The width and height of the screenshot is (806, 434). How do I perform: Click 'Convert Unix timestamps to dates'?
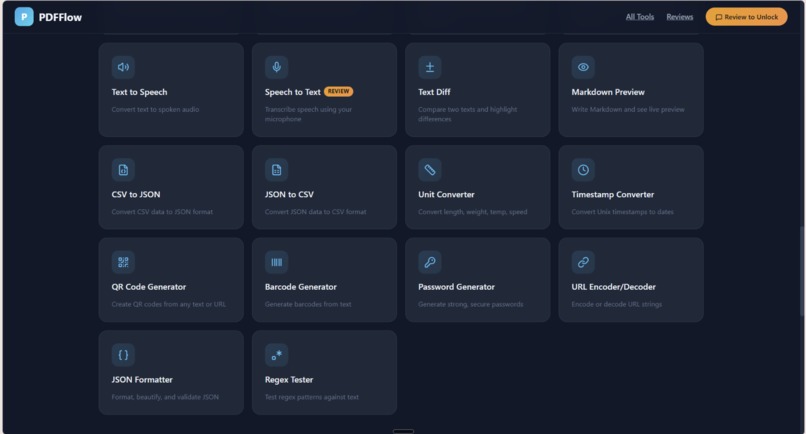622,212
